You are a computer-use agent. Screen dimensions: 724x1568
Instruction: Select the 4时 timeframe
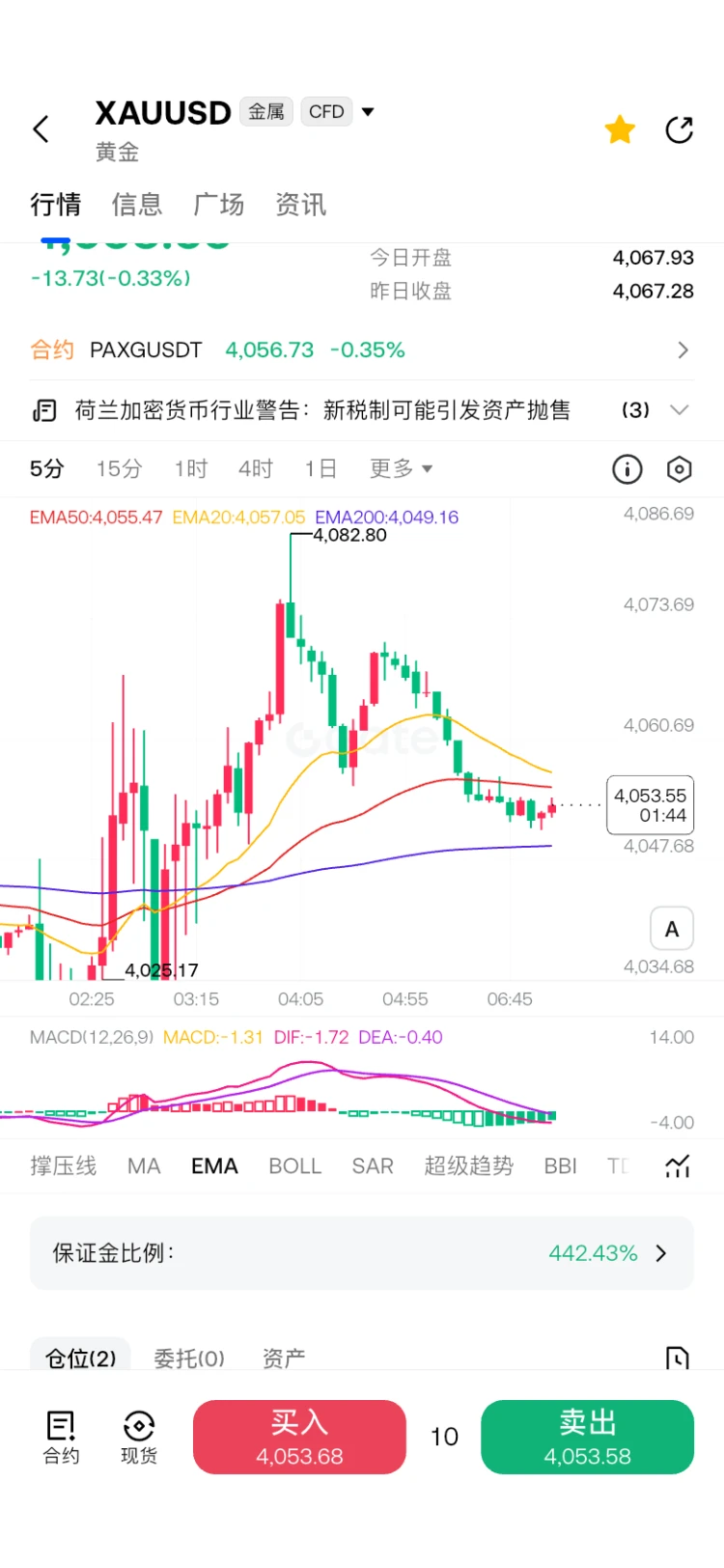click(x=256, y=469)
